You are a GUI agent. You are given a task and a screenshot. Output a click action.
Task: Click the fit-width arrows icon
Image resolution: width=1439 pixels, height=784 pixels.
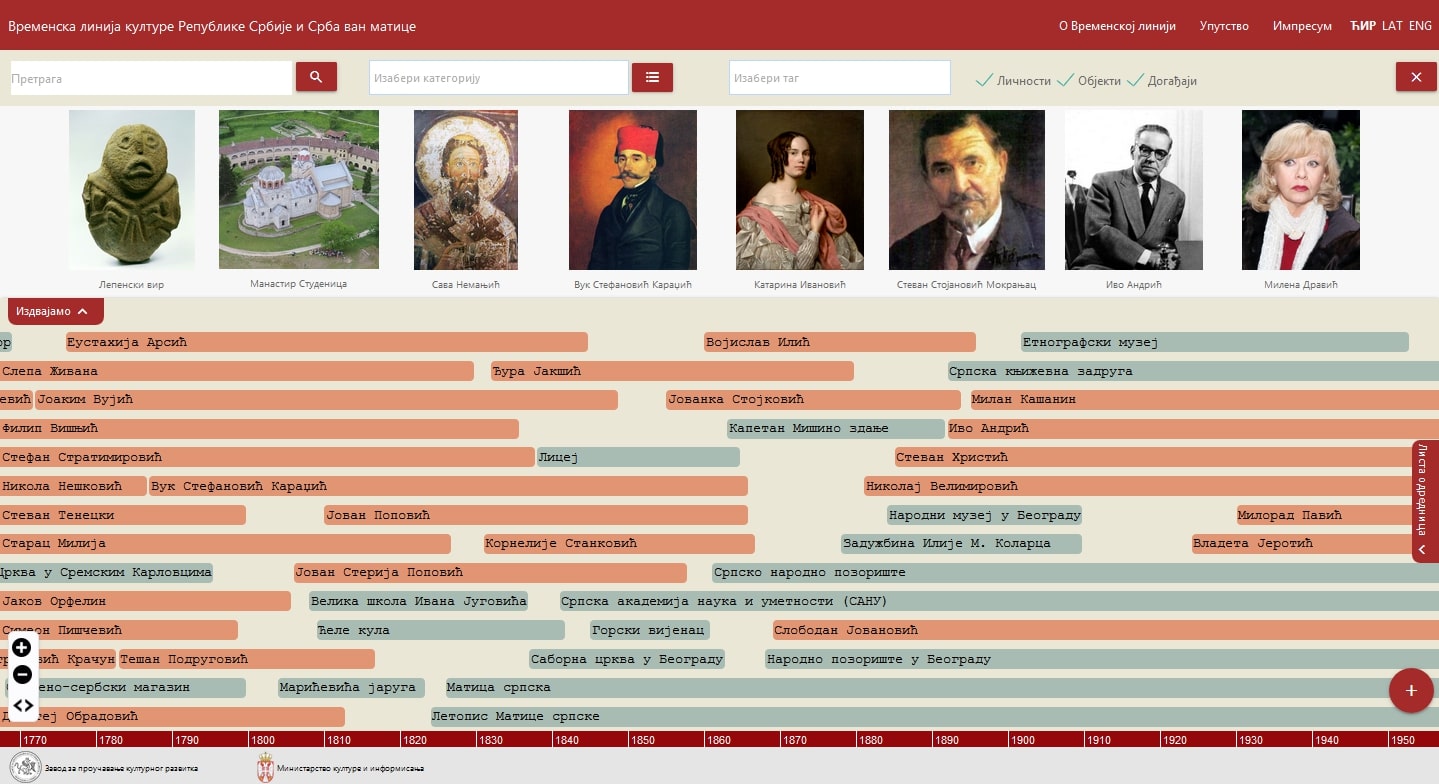(x=22, y=705)
